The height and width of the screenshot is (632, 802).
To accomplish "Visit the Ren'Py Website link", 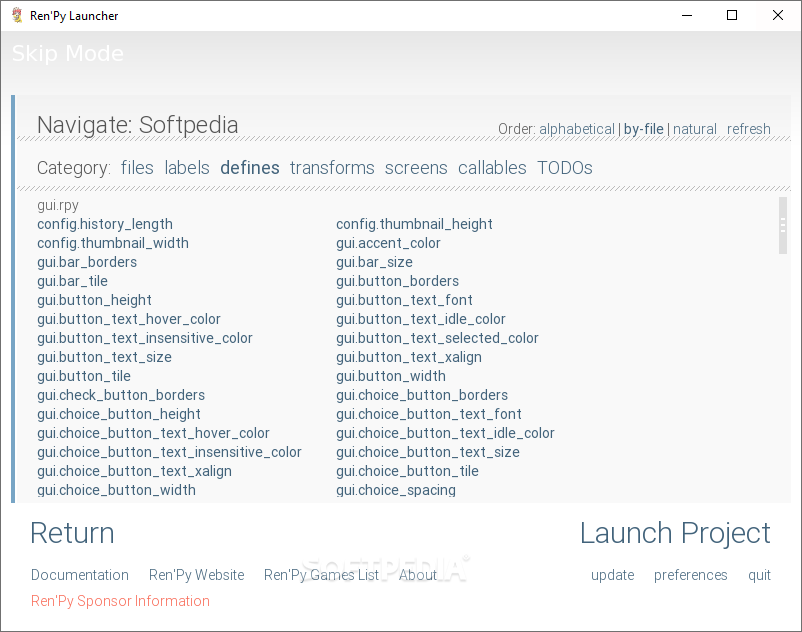I will point(196,575).
